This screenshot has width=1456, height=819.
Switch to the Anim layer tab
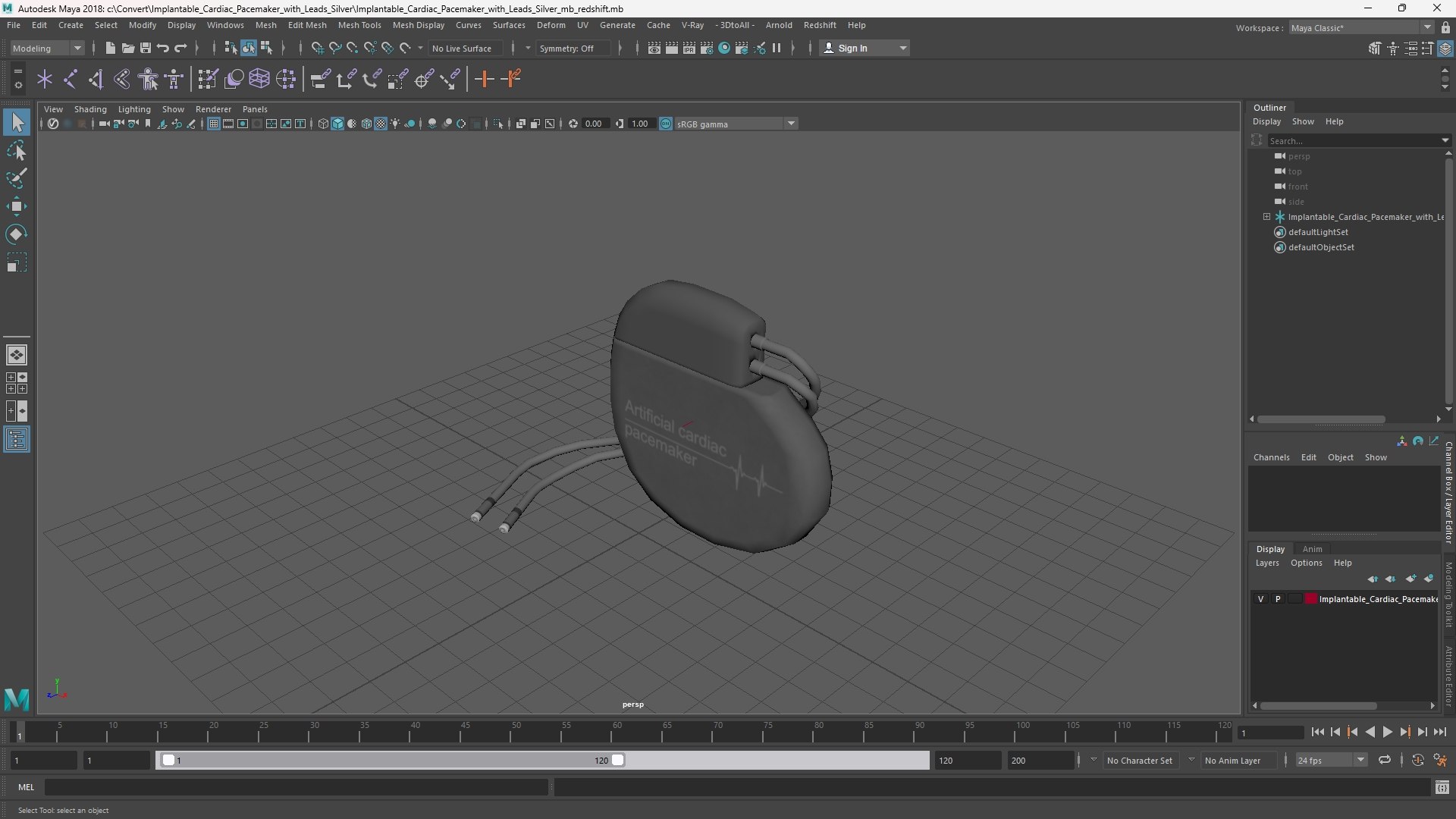(x=1312, y=549)
